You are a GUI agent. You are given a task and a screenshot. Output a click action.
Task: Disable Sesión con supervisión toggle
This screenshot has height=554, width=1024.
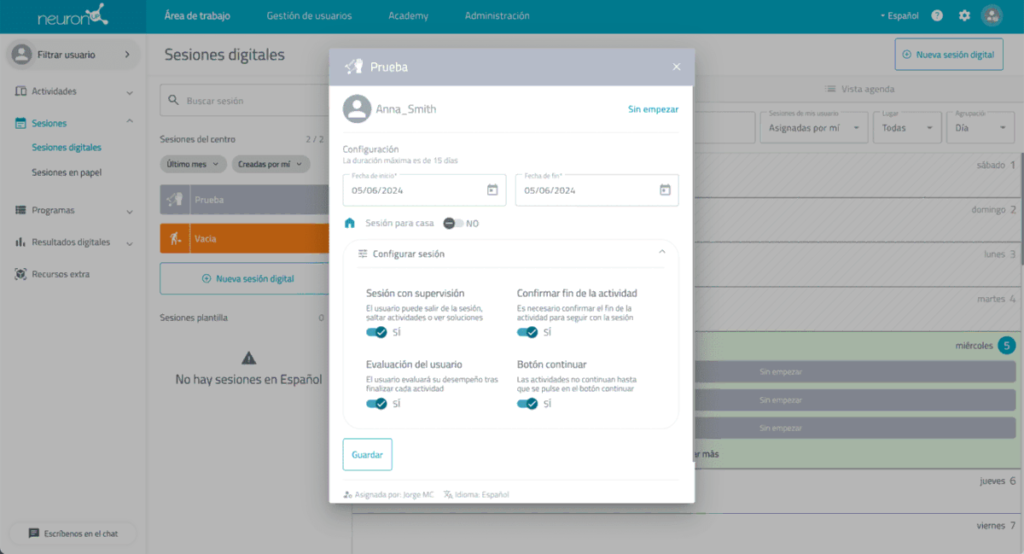[x=377, y=332]
